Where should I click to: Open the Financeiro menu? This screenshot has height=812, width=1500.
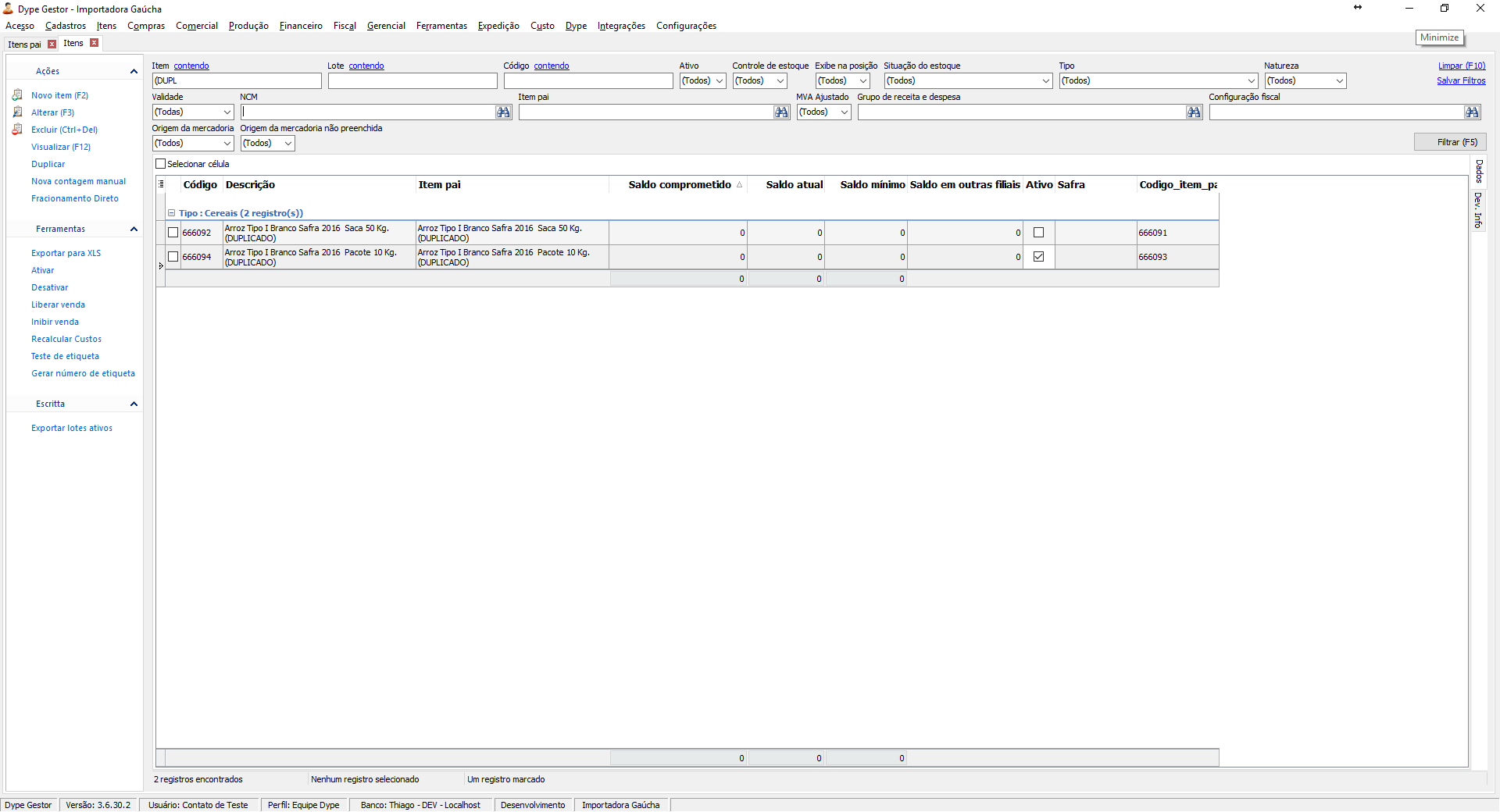[301, 26]
